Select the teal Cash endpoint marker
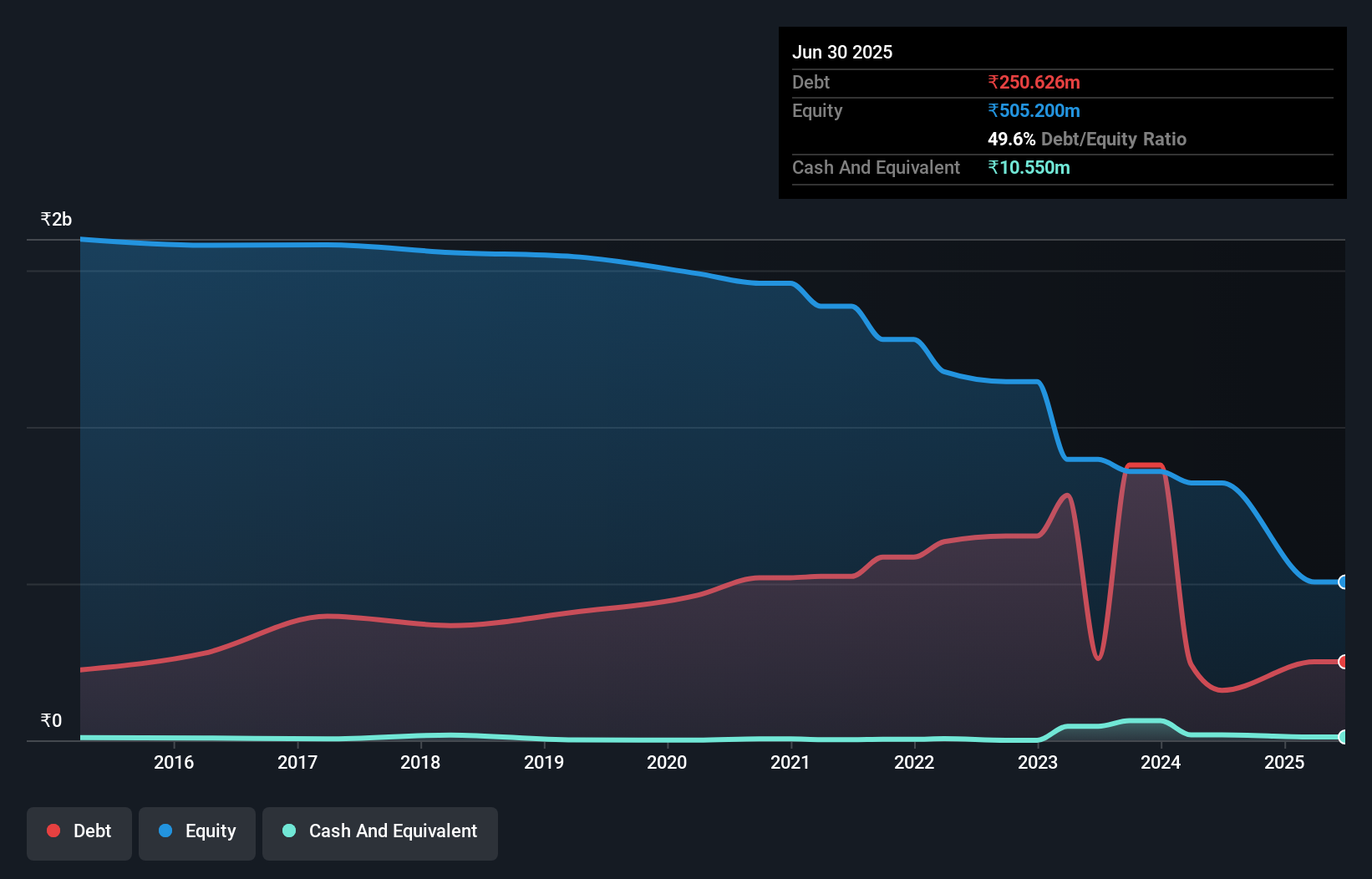 pyautogui.click(x=1344, y=737)
